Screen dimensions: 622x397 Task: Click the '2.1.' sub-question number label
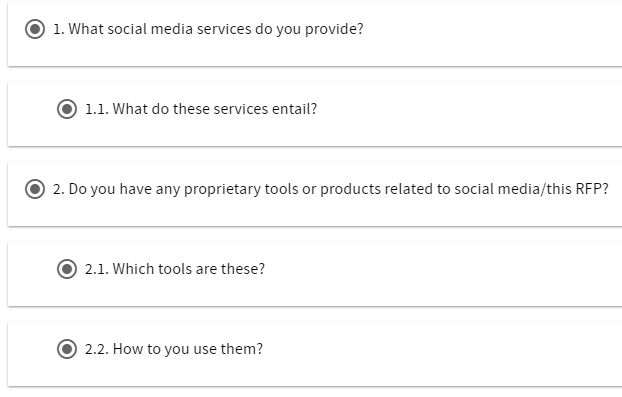pyautogui.click(x=97, y=269)
